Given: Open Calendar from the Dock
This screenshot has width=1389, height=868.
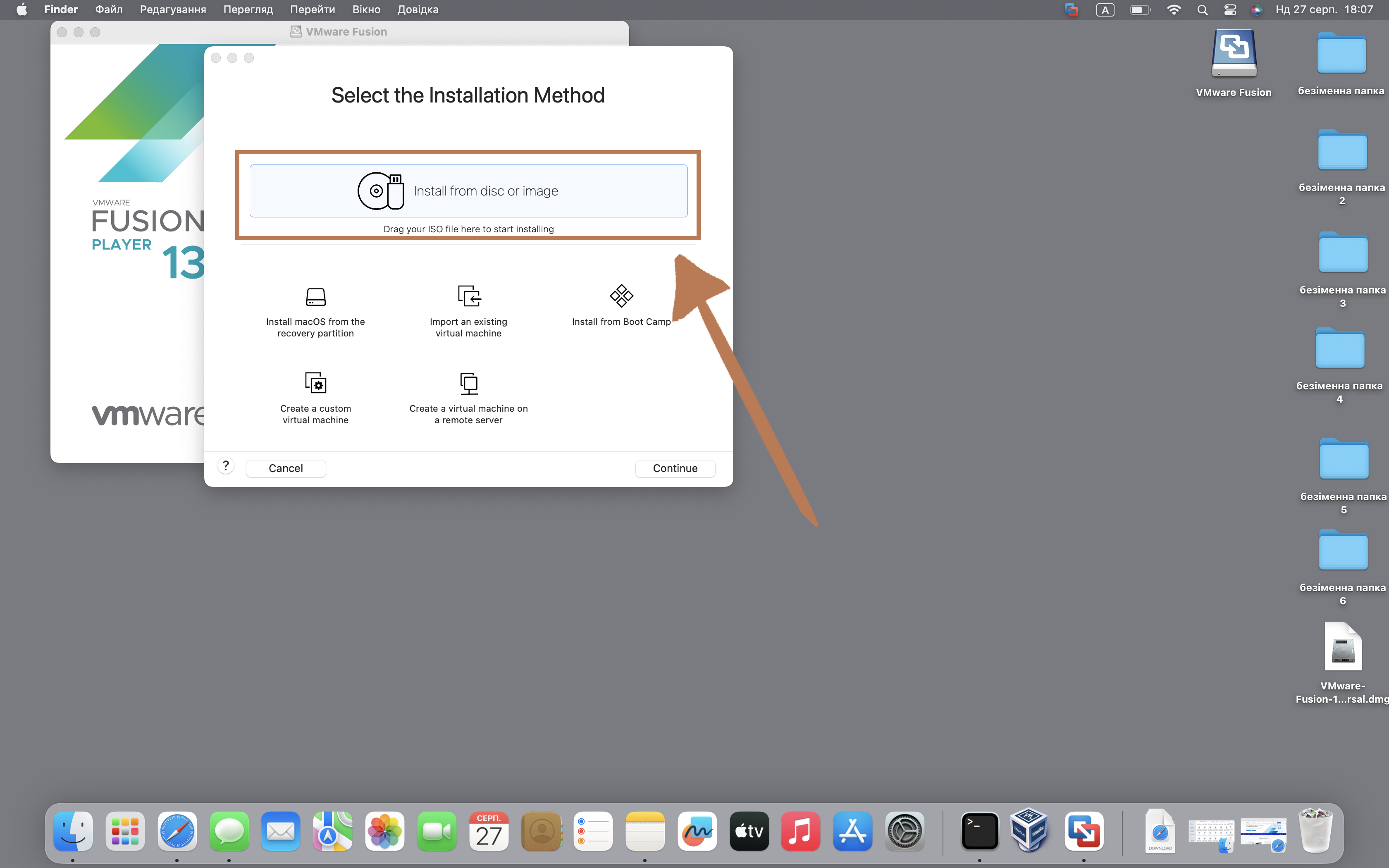Looking at the screenshot, I should (489, 831).
